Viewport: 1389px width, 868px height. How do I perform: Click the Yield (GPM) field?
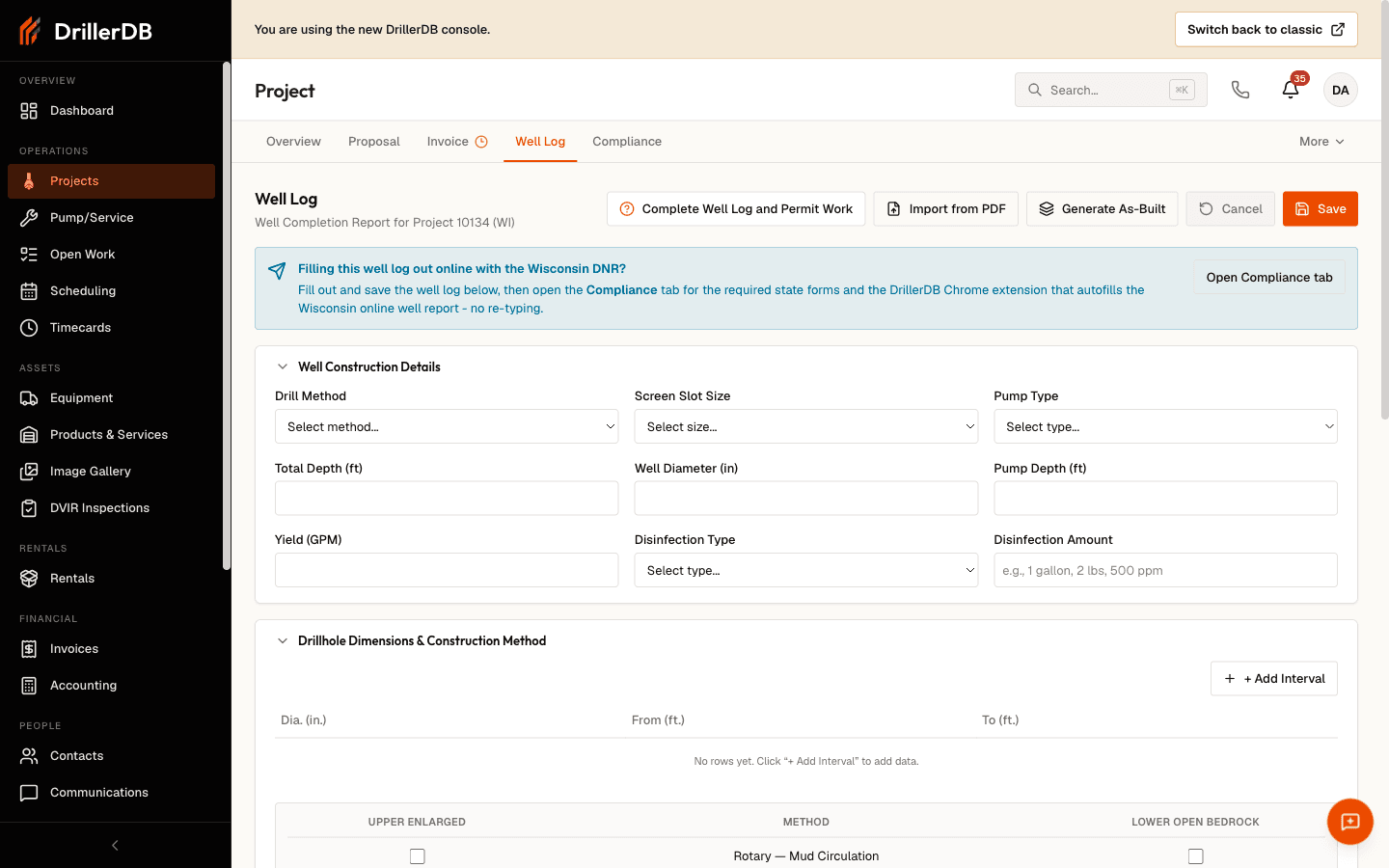(x=447, y=570)
